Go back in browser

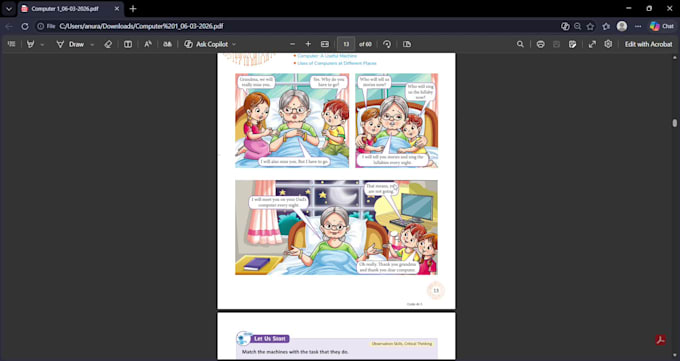click(9, 26)
